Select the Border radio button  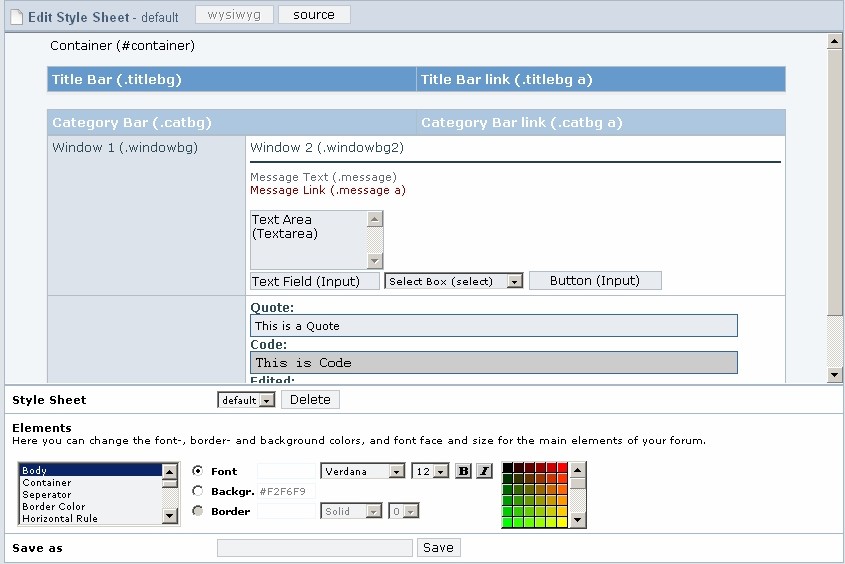point(197,511)
